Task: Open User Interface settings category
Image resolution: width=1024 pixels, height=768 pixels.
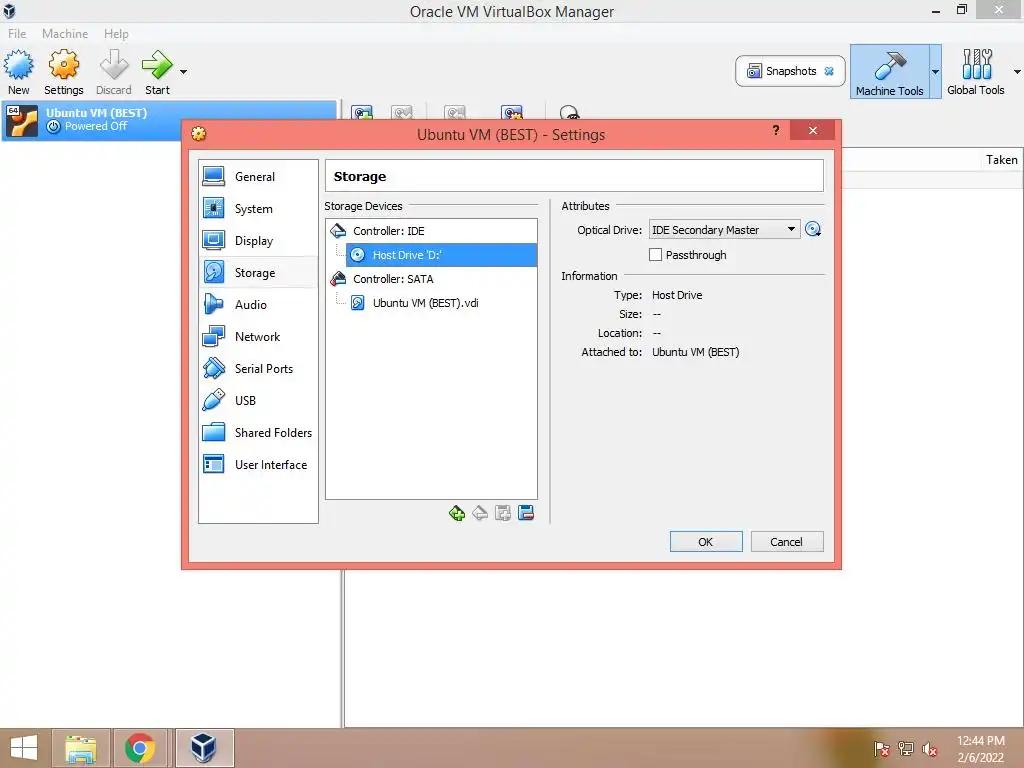Action: pyautogui.click(x=258, y=464)
